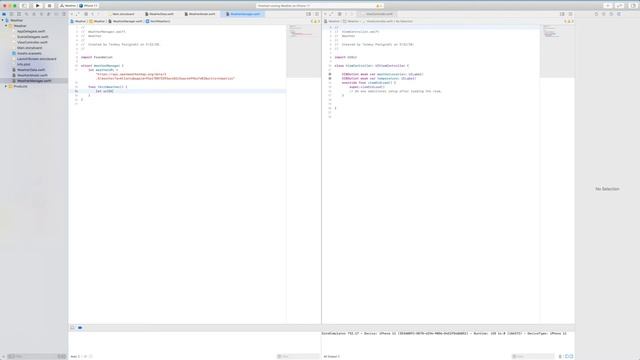Viewport: 640px width, 360px height.
Task: Click WeatherManager.swift in left jump bar
Action: (x=126, y=21)
